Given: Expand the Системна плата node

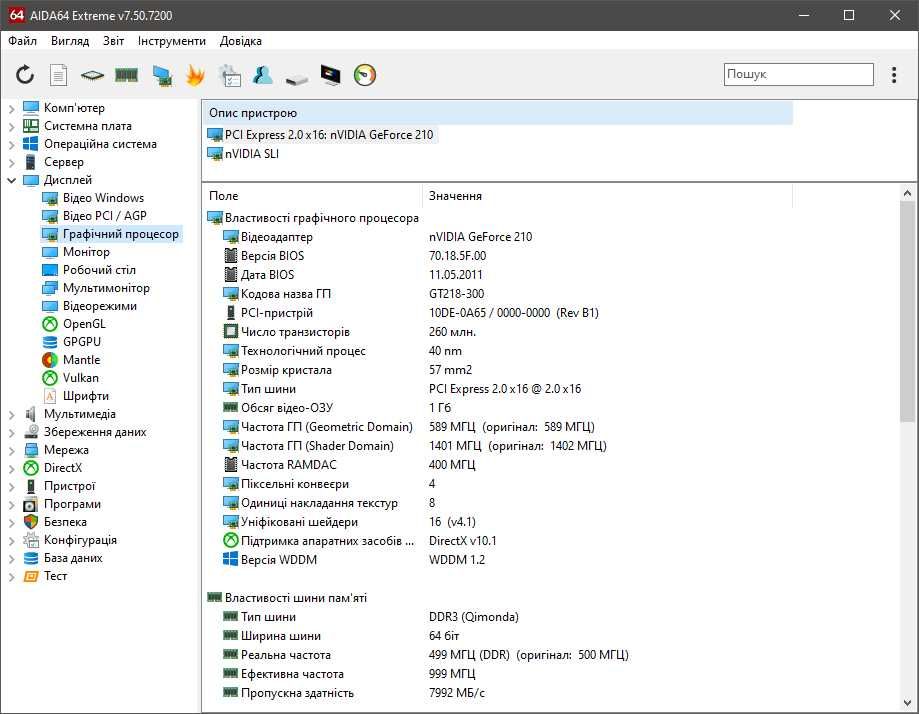Looking at the screenshot, I should [x=12, y=126].
